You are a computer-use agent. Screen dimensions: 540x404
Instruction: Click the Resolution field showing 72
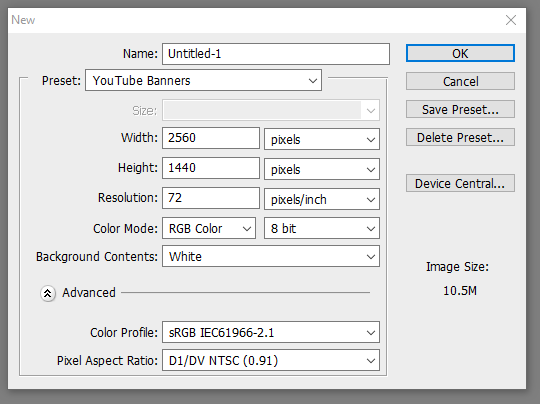pyautogui.click(x=211, y=198)
